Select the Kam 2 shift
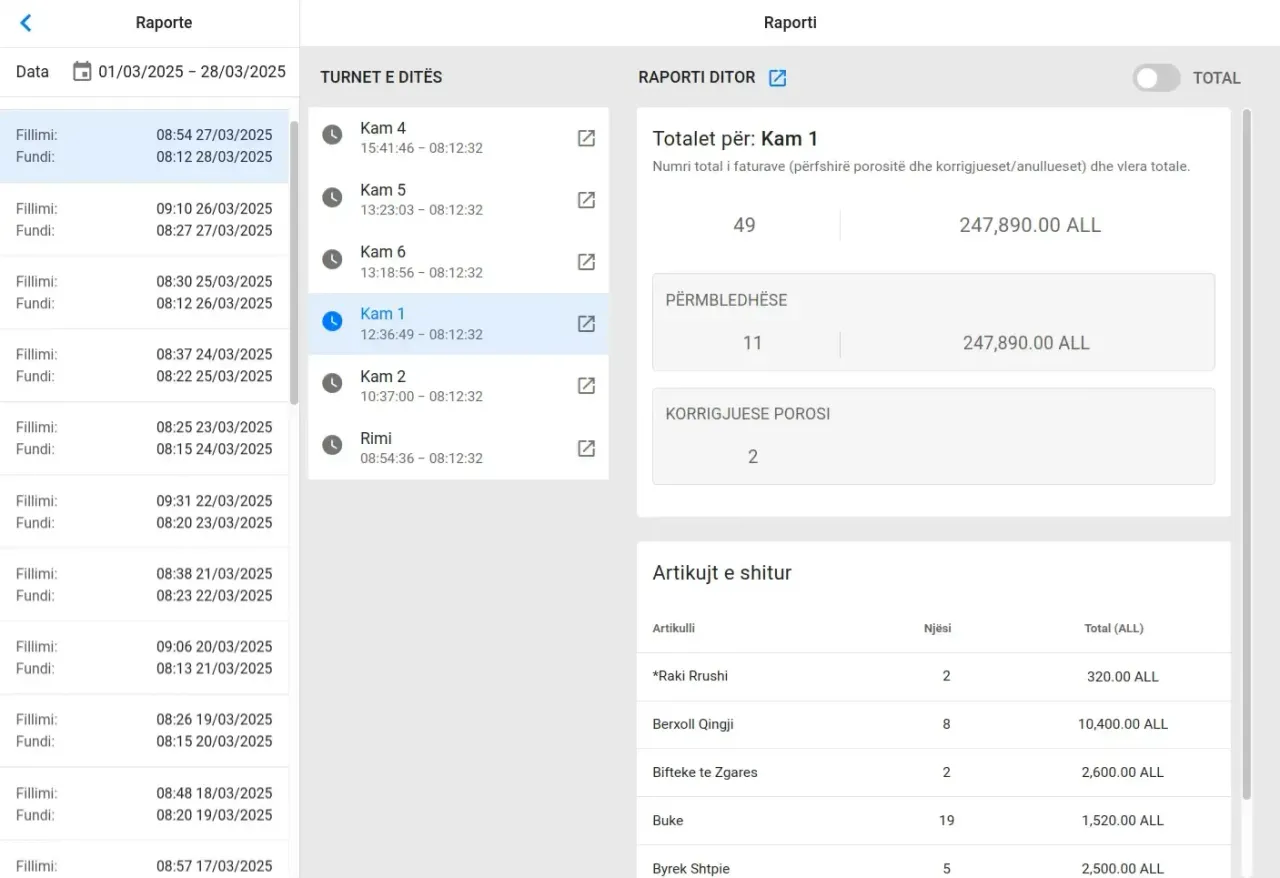 coord(458,386)
